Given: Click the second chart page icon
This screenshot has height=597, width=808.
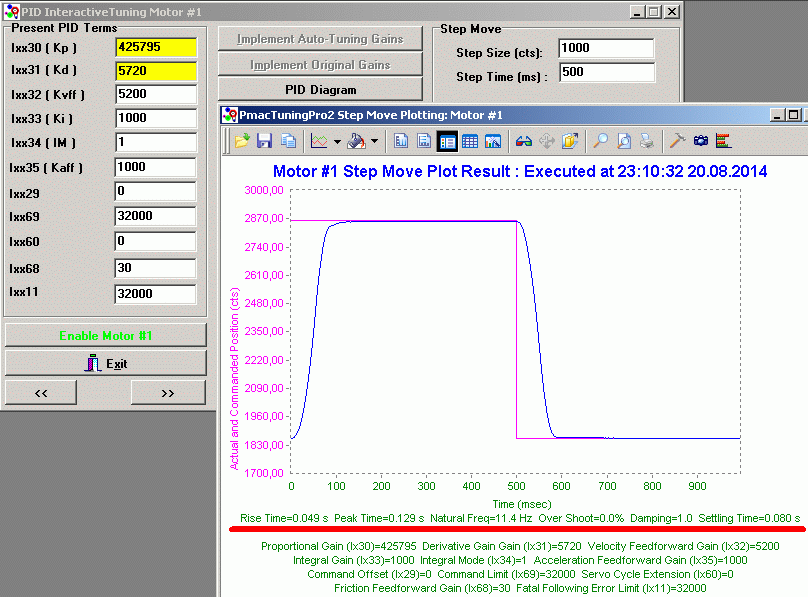Looking at the screenshot, I should point(424,141).
